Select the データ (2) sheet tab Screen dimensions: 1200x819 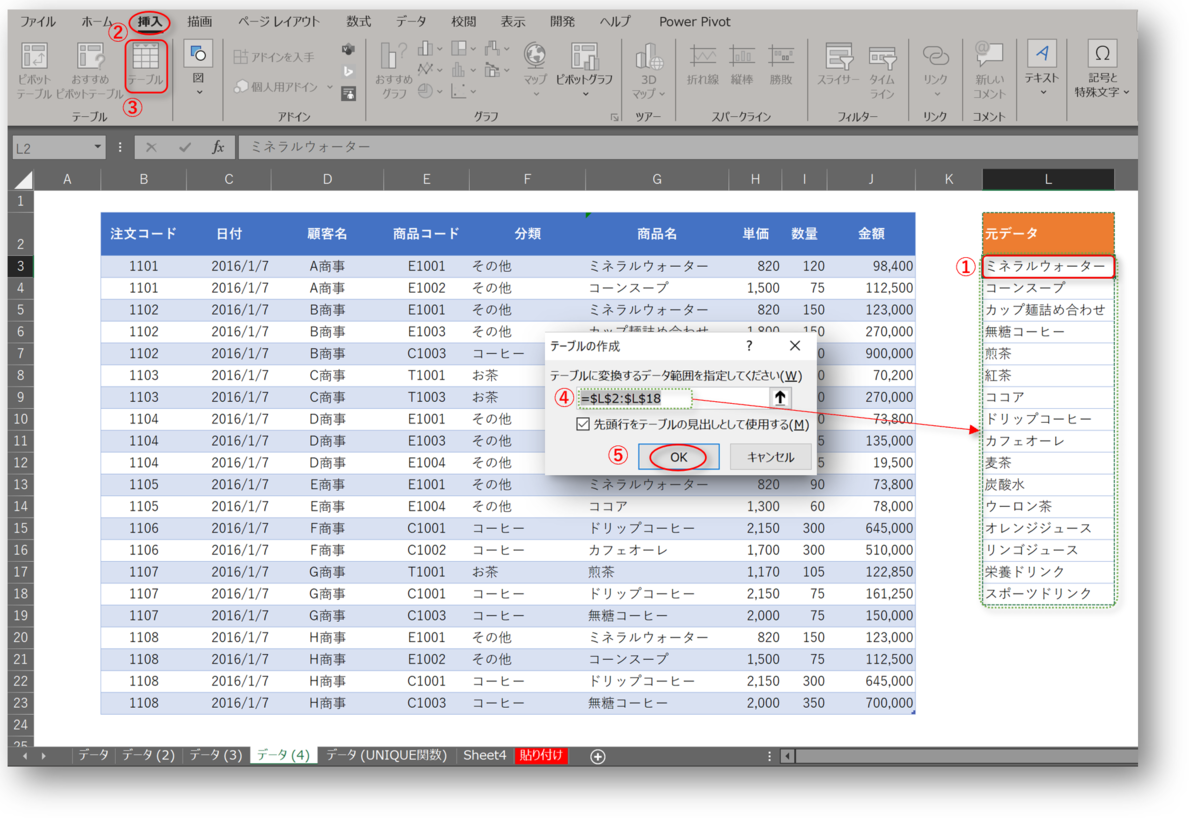(148, 756)
